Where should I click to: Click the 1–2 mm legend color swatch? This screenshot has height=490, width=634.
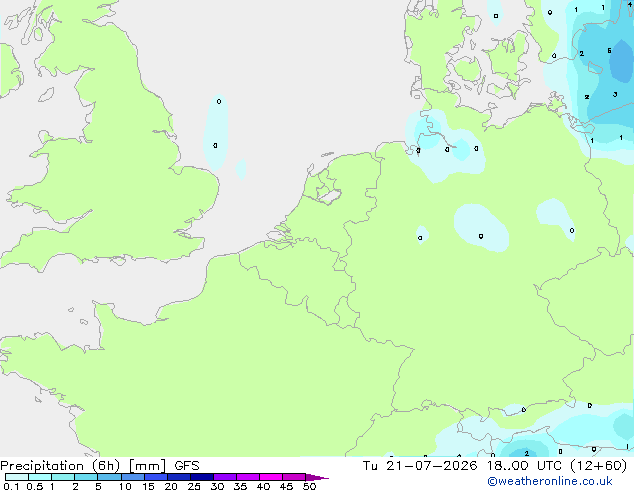pos(63,477)
